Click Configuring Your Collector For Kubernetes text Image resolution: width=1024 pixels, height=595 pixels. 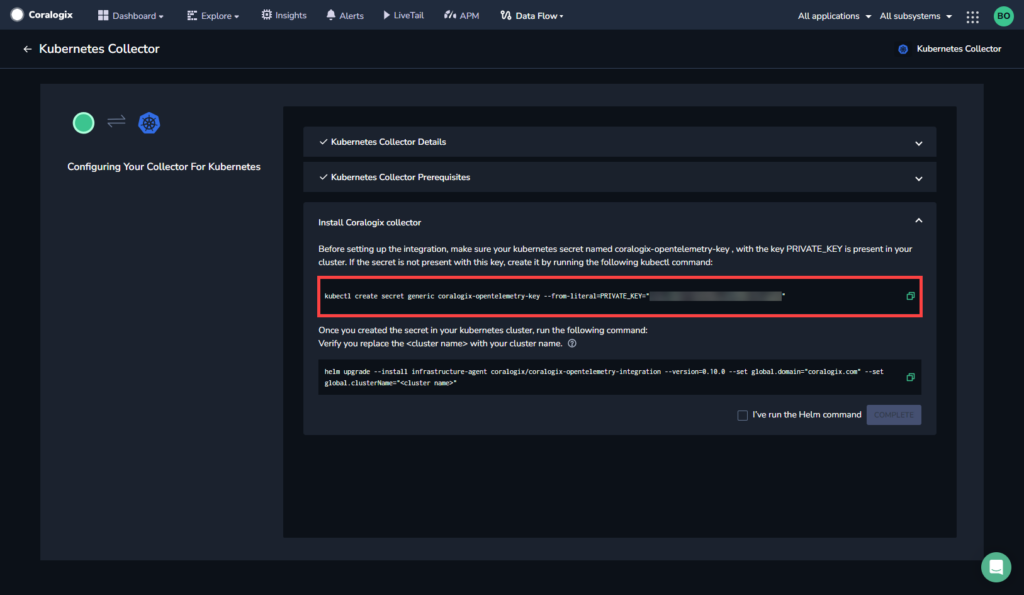pyautogui.click(x=164, y=167)
